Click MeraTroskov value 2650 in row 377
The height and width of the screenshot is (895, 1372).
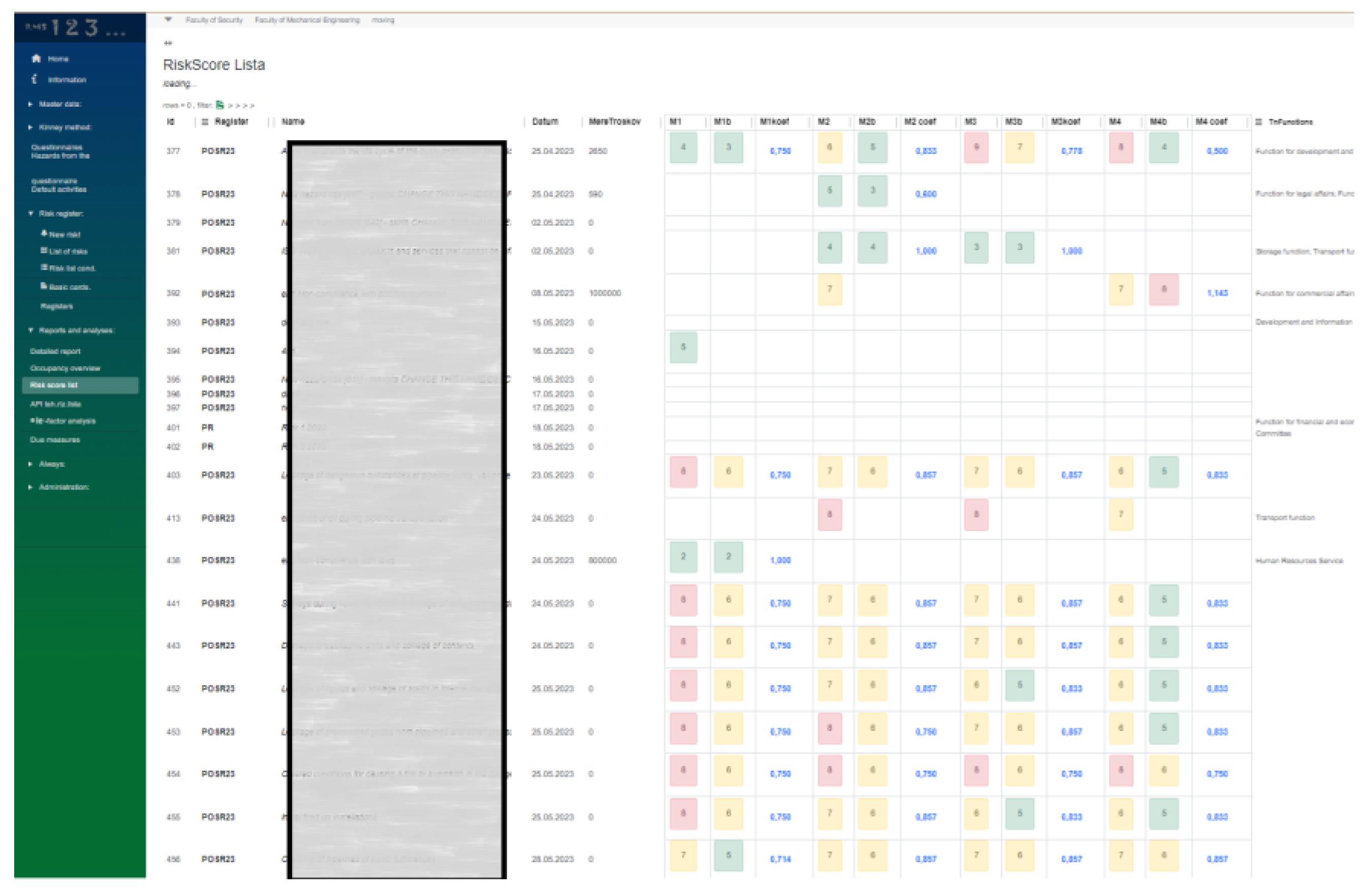pyautogui.click(x=597, y=151)
